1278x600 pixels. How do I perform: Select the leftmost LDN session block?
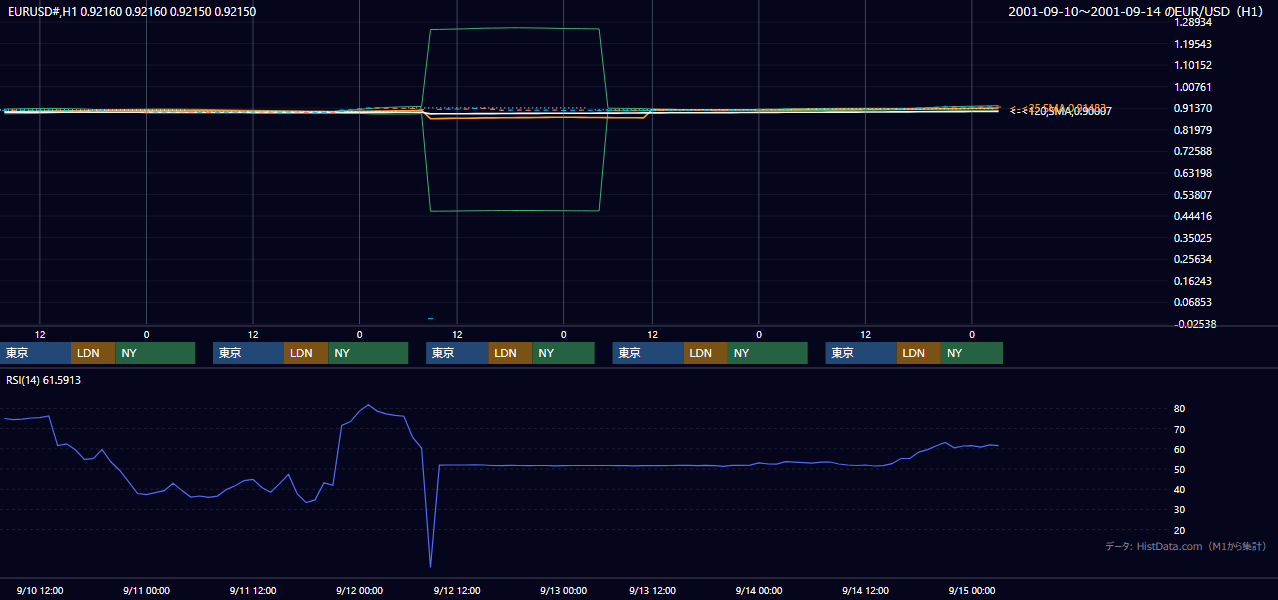pyautogui.click(x=93, y=353)
